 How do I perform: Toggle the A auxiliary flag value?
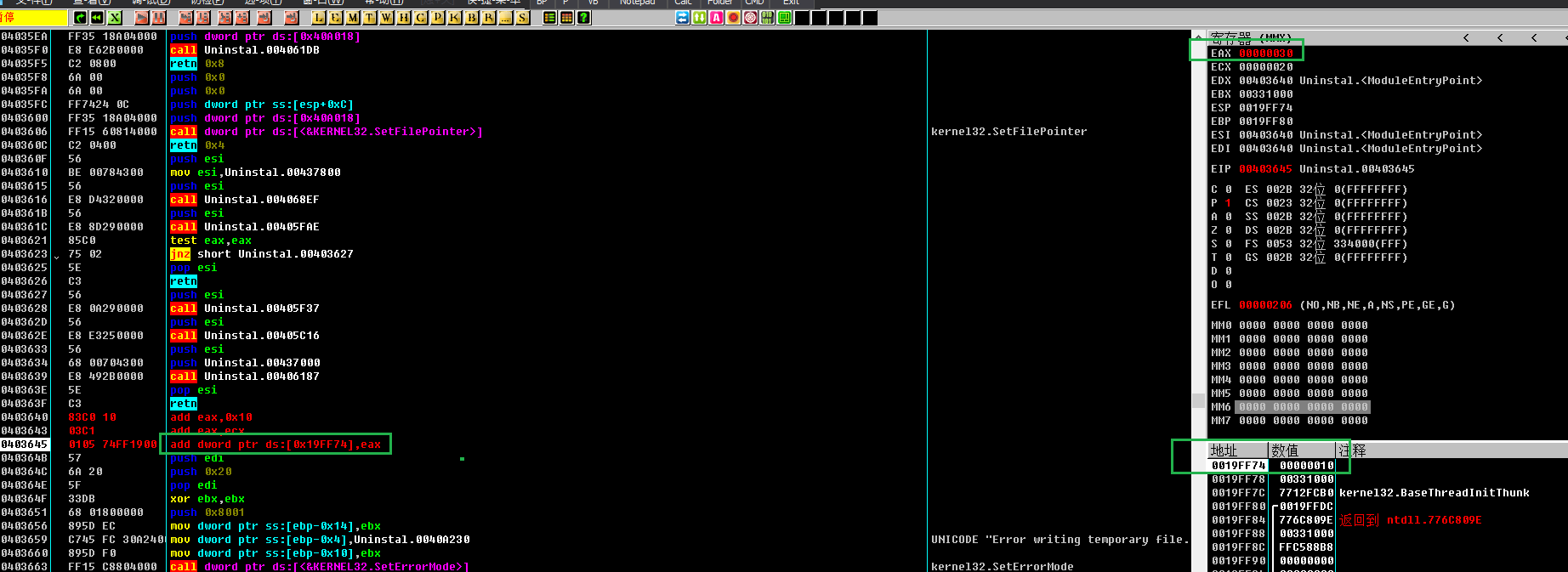[1229, 217]
